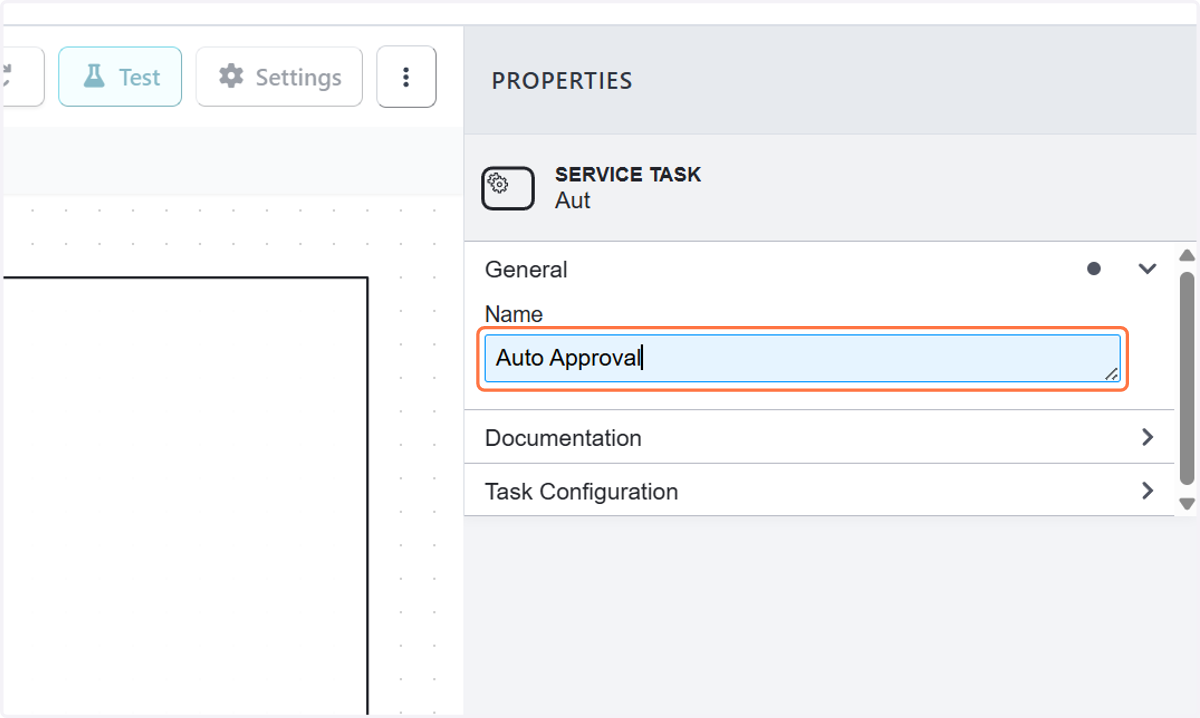Click the properties scrollbar down arrow
This screenshot has width=1200, height=718.
tap(1187, 504)
